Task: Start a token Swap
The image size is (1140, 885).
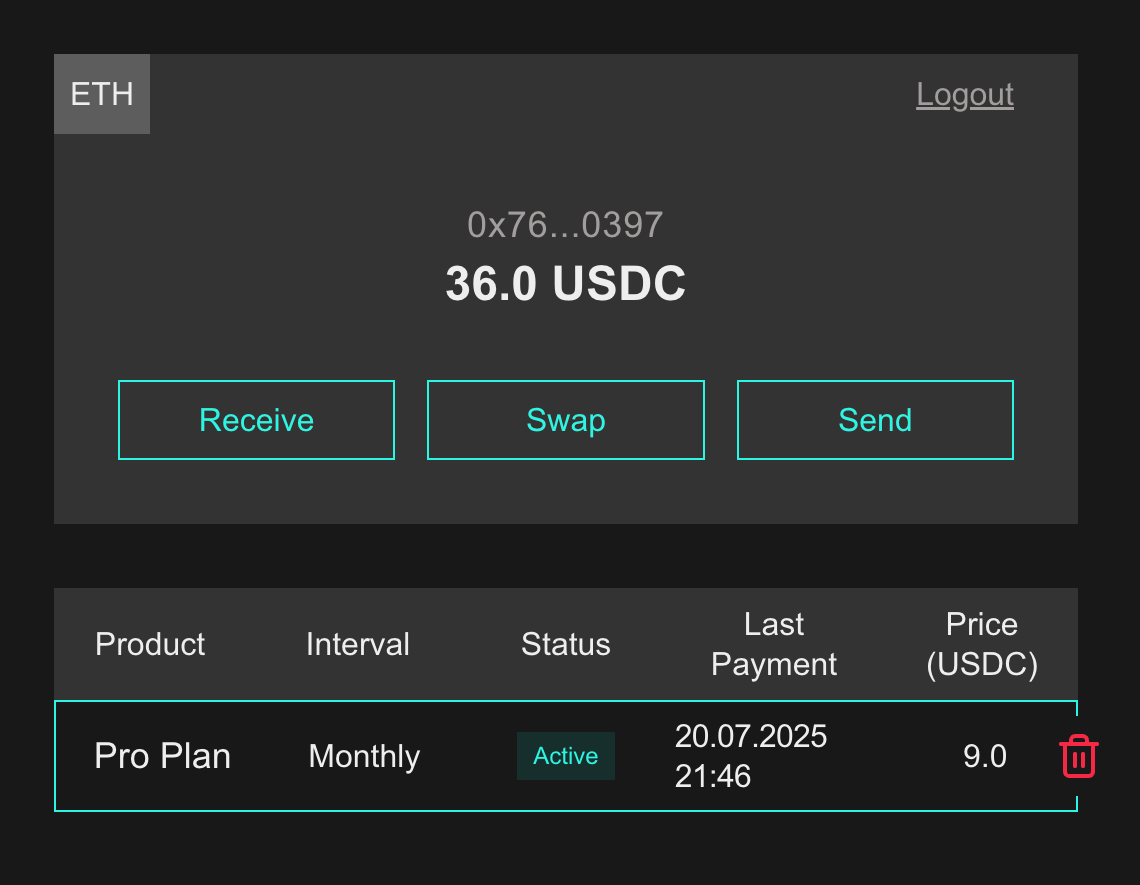Action: point(566,420)
